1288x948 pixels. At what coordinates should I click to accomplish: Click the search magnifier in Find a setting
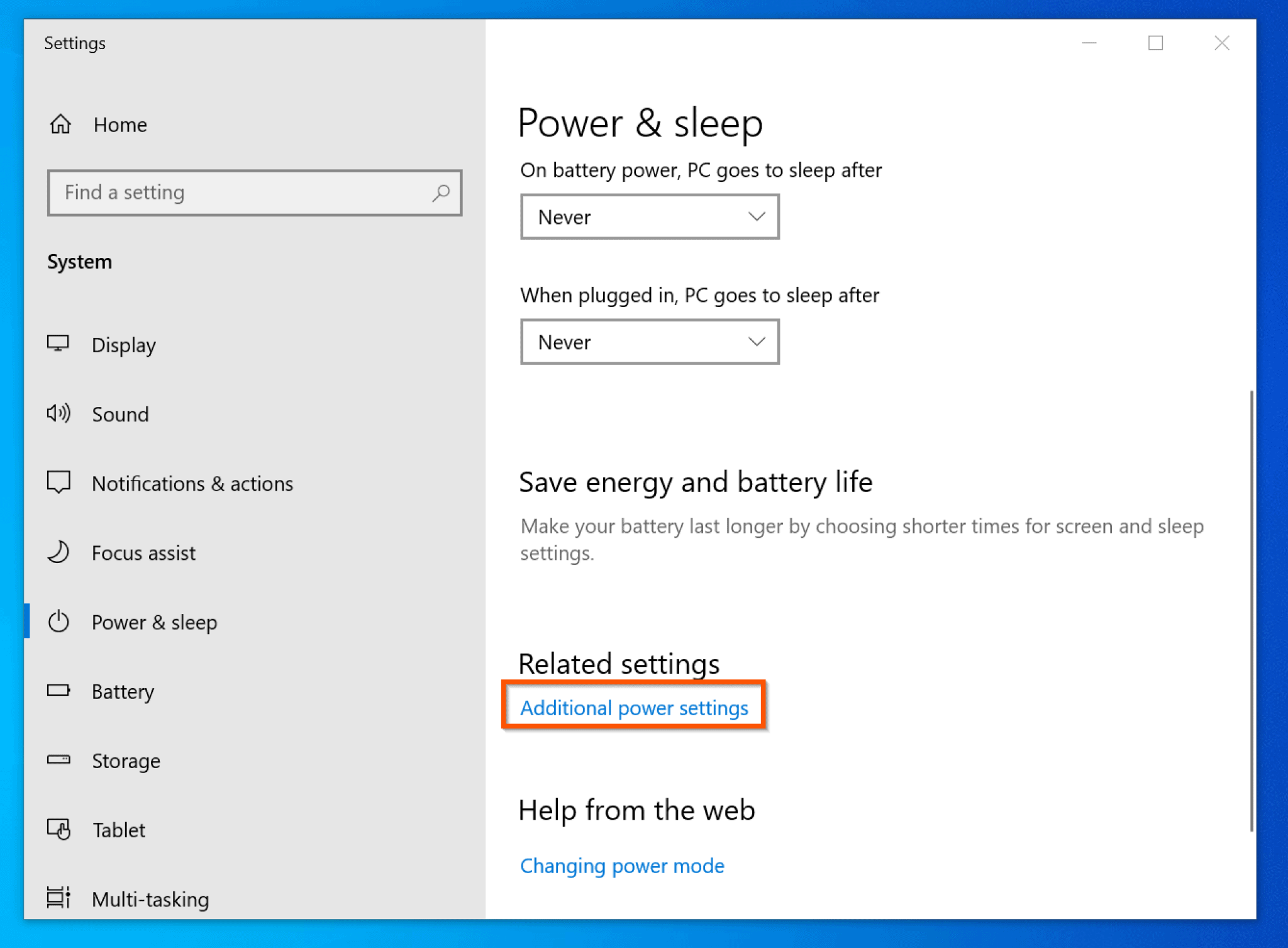click(x=441, y=192)
